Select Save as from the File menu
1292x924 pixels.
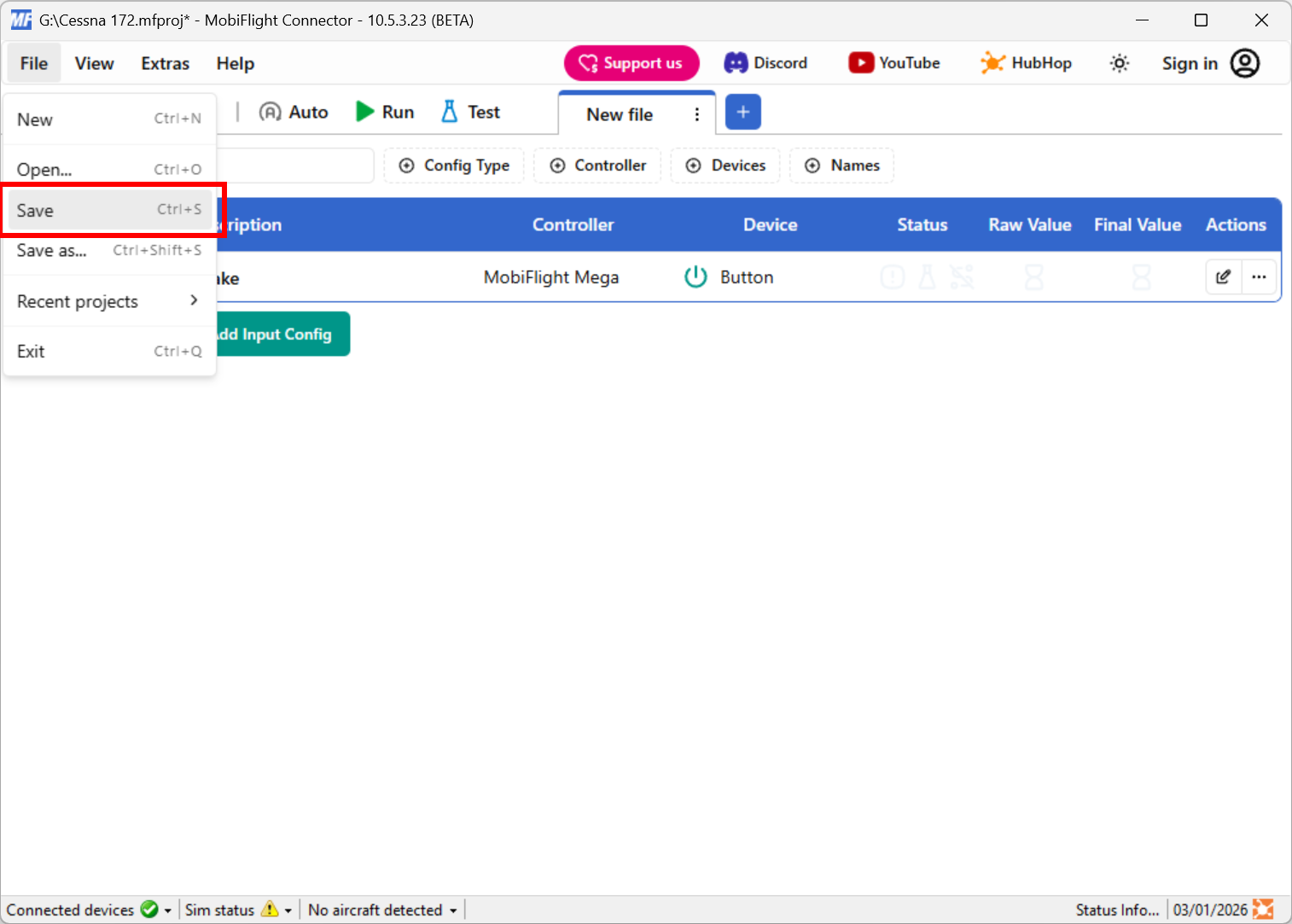pos(51,250)
